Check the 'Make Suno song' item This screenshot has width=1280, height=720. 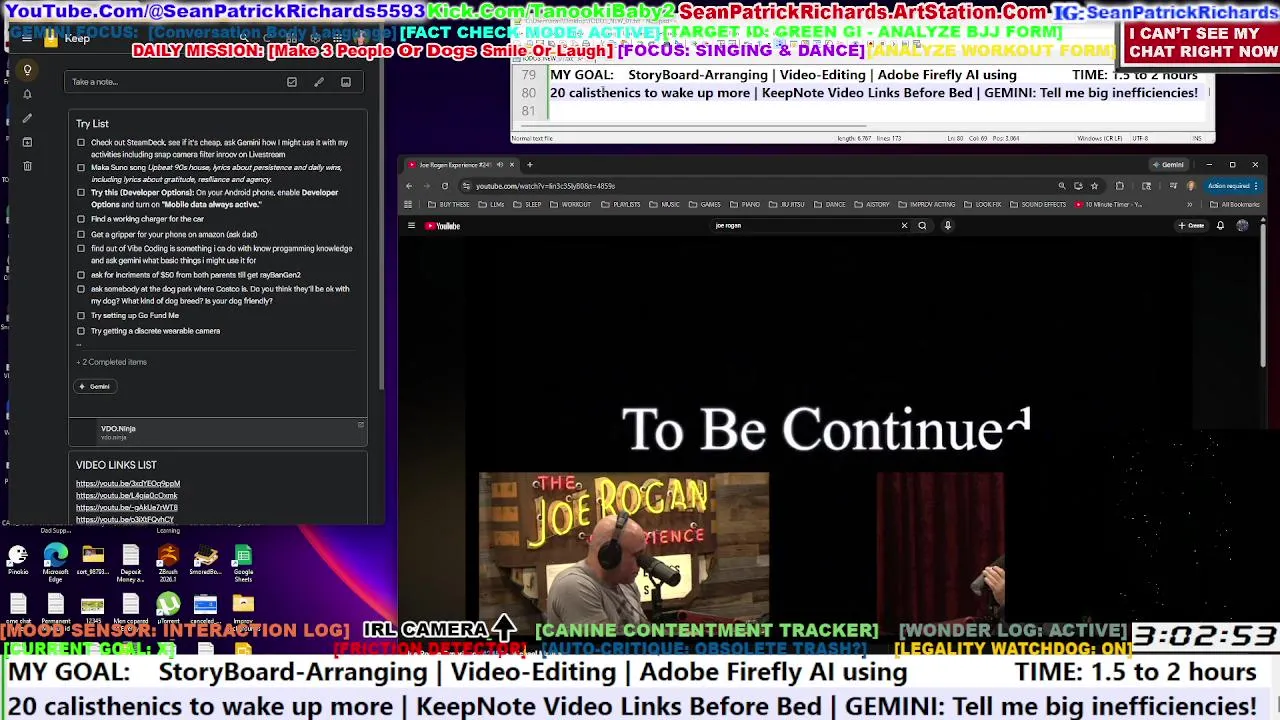coord(81,167)
